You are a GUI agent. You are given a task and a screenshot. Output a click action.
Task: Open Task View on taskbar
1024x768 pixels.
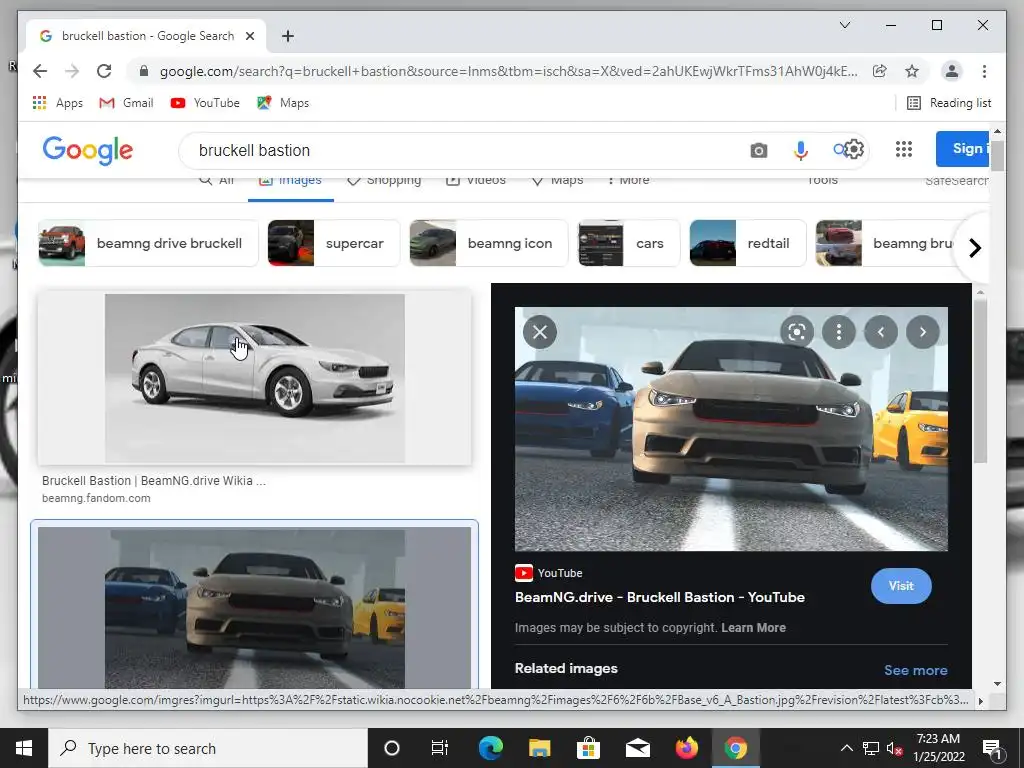pos(440,748)
